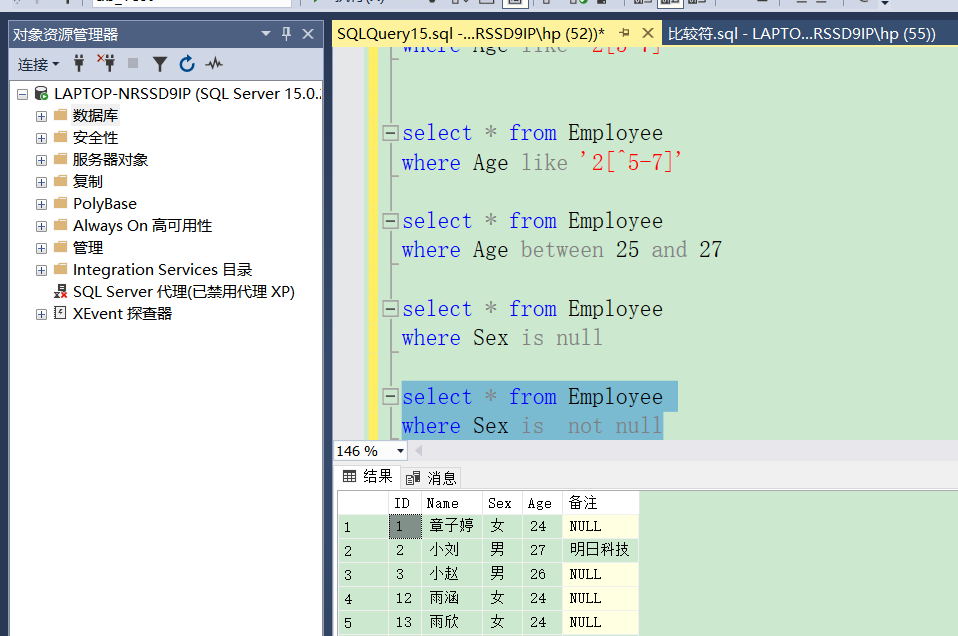The height and width of the screenshot is (636, 958).
Task: Click the Refresh icon in Object Explorer
Action: tap(187, 64)
